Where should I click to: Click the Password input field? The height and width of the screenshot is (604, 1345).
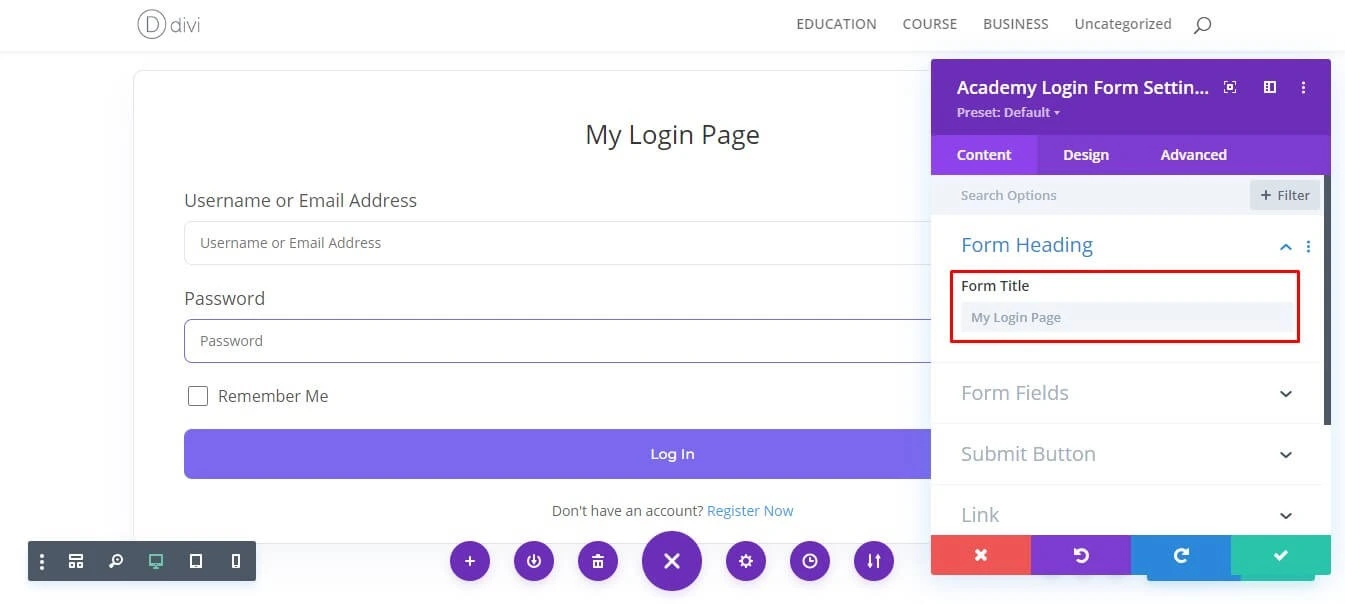coord(558,341)
